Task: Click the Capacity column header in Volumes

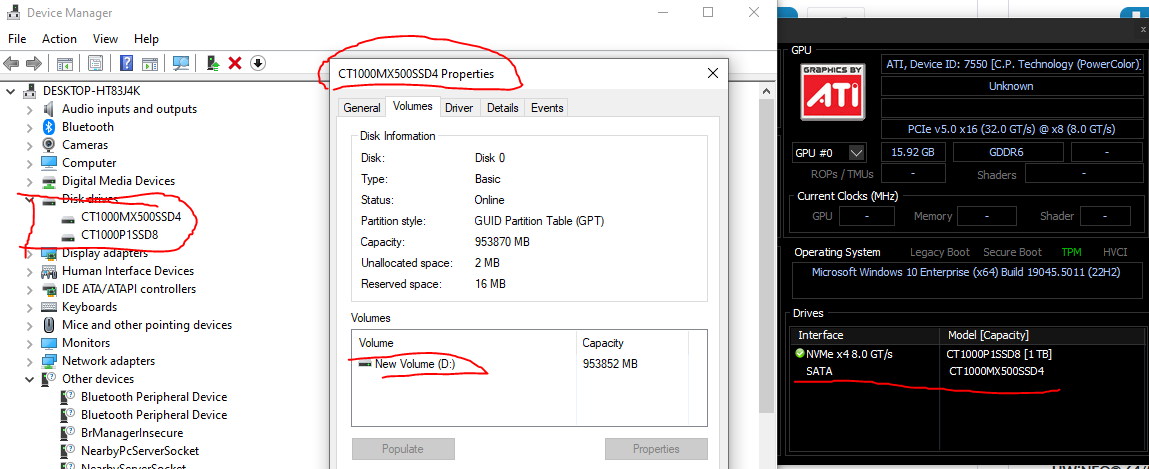Action: (632, 342)
